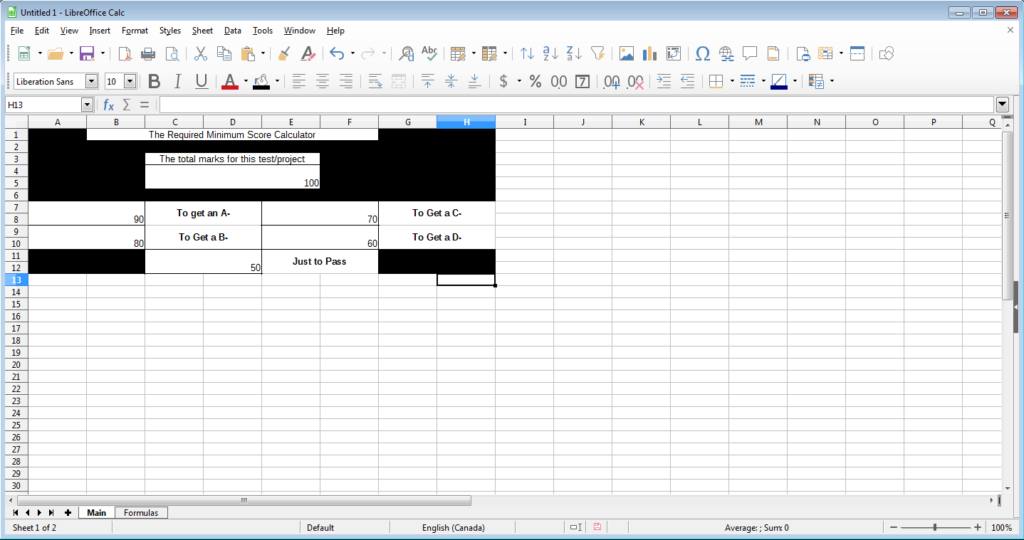Click the add new sheet plus button
Viewport: 1024px width, 540px height.
(67, 512)
